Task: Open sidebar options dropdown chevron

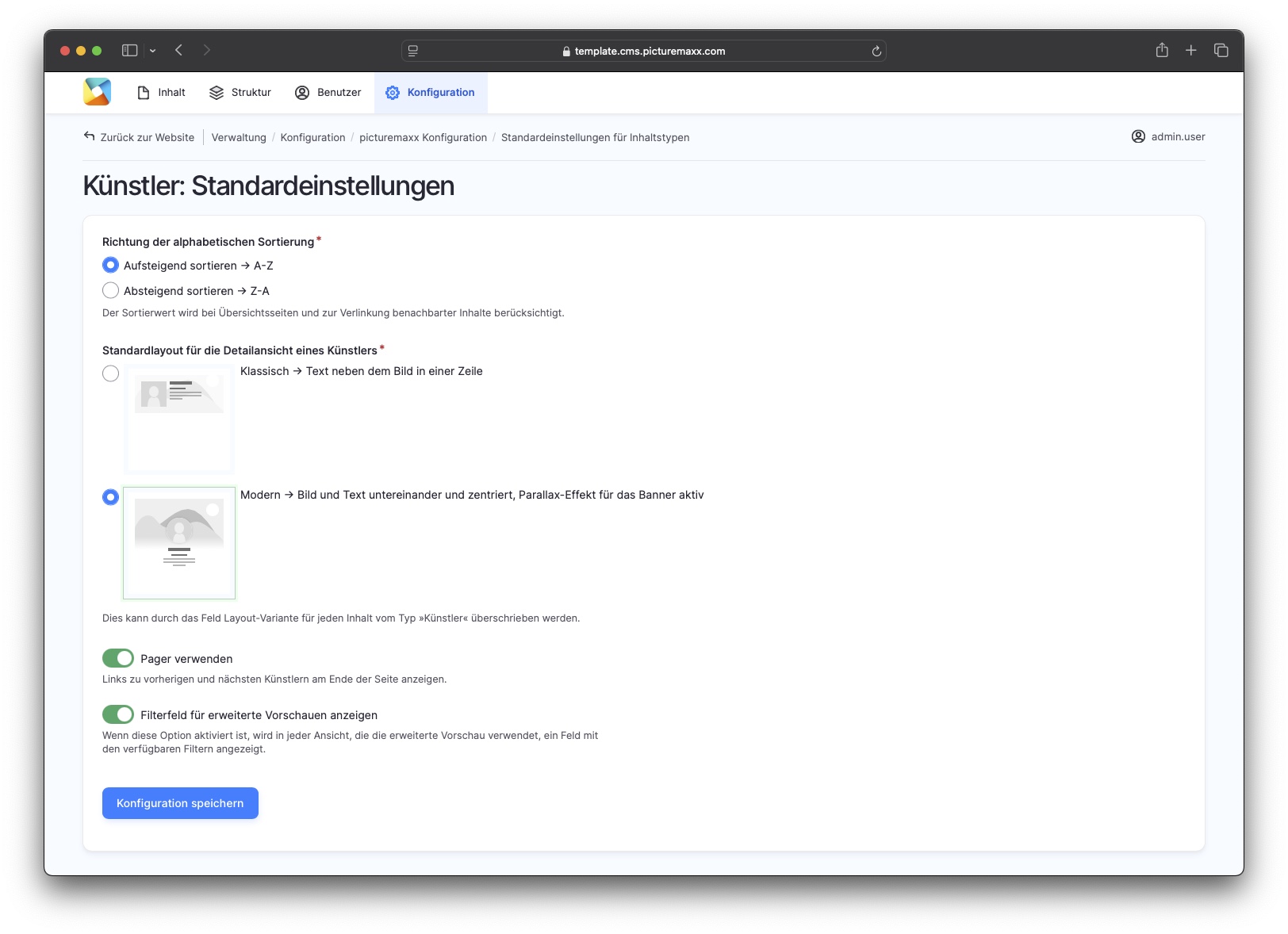Action: [x=152, y=51]
